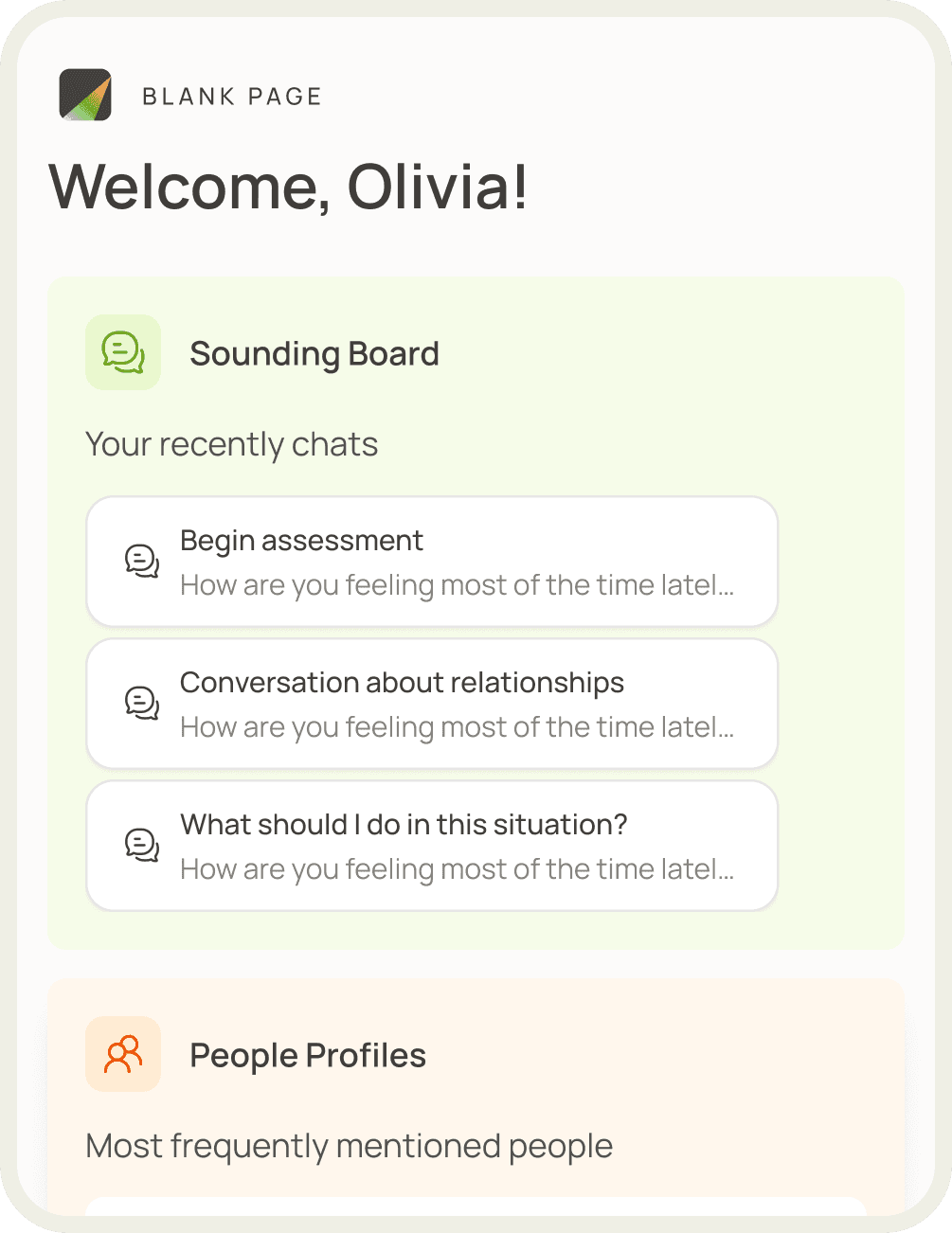Click the orange People Profiles icon
Viewport: 952px width, 1233px height.
pos(123,1054)
